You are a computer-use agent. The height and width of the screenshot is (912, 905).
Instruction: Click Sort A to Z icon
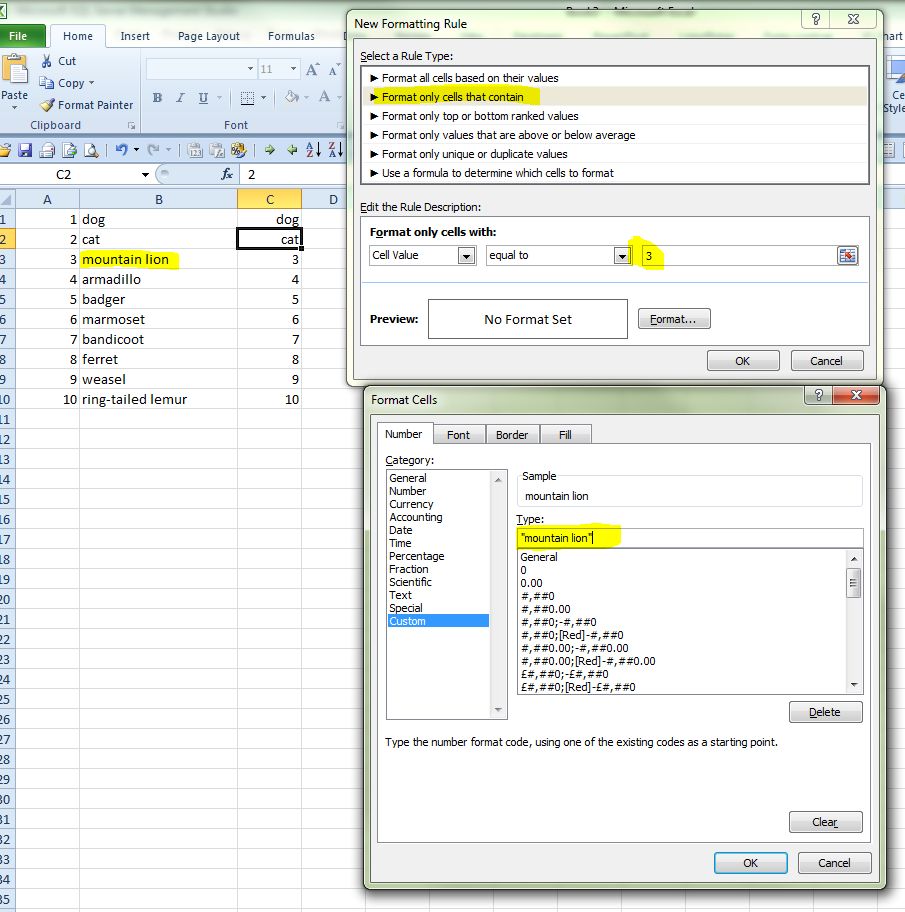tap(313, 150)
